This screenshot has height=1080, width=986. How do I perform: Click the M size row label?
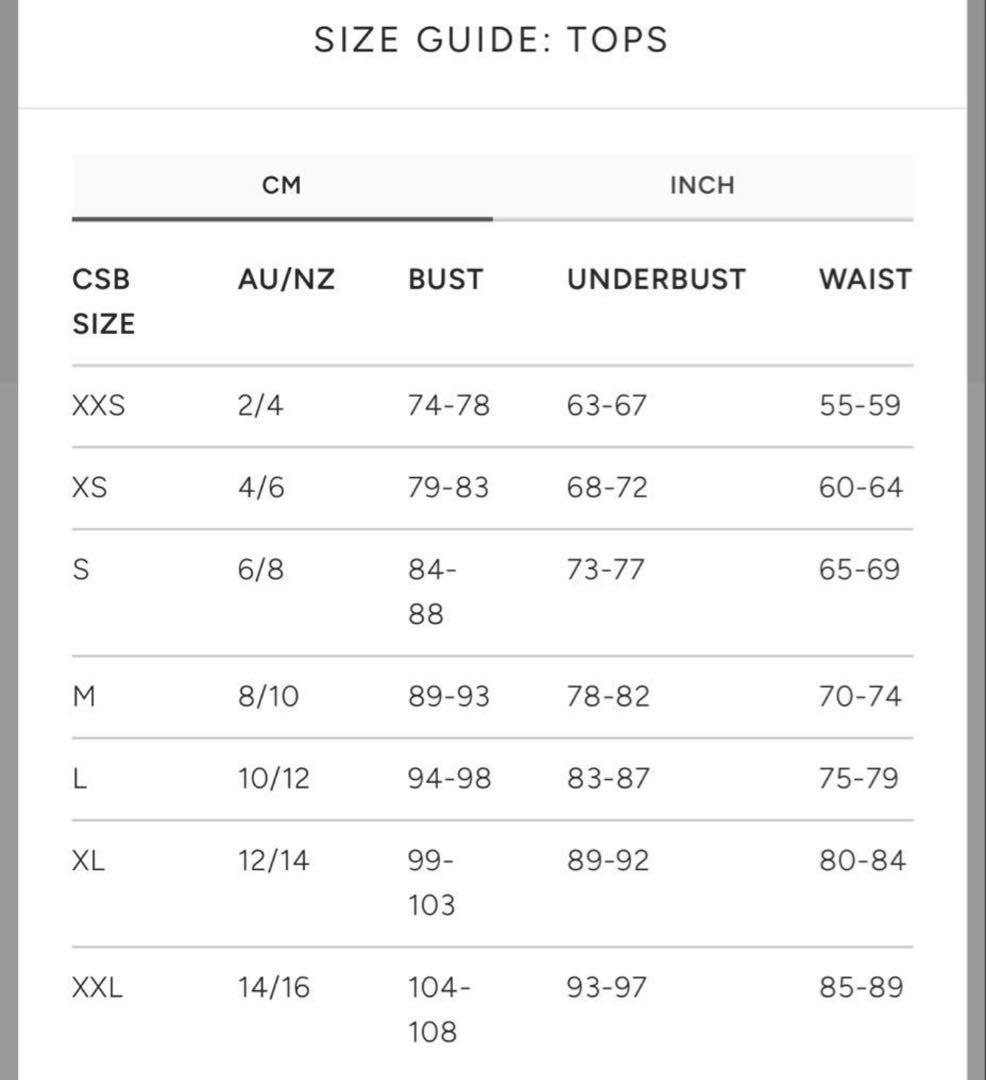click(x=85, y=696)
